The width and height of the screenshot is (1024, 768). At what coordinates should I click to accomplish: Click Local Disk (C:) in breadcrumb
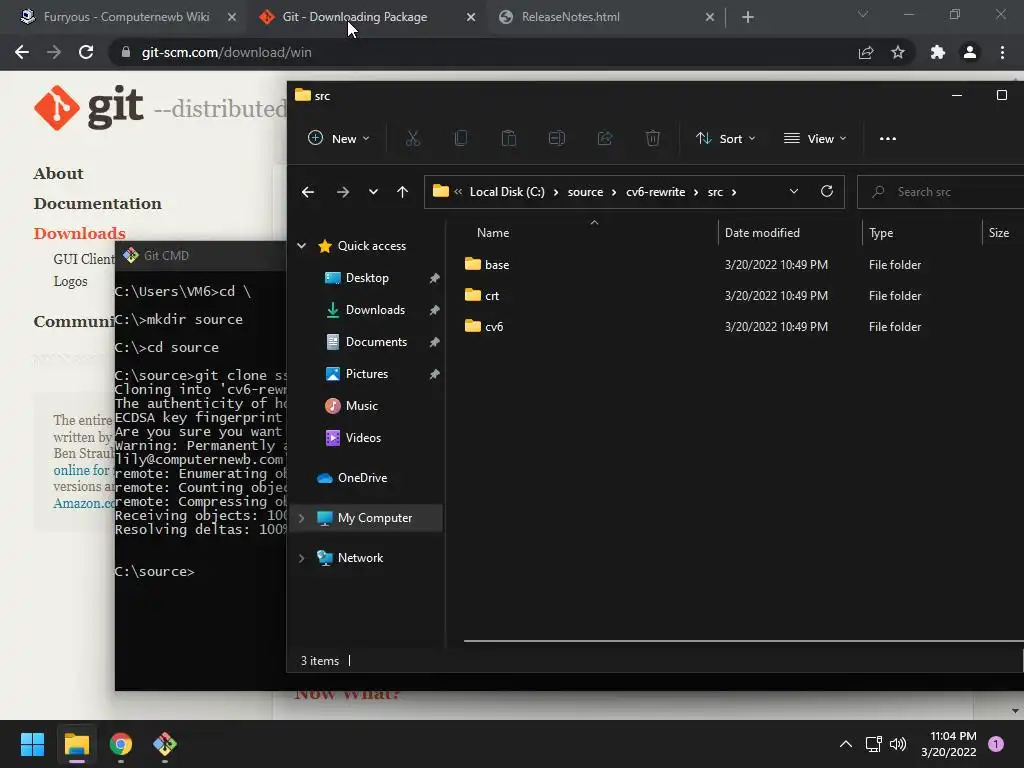pos(507,192)
